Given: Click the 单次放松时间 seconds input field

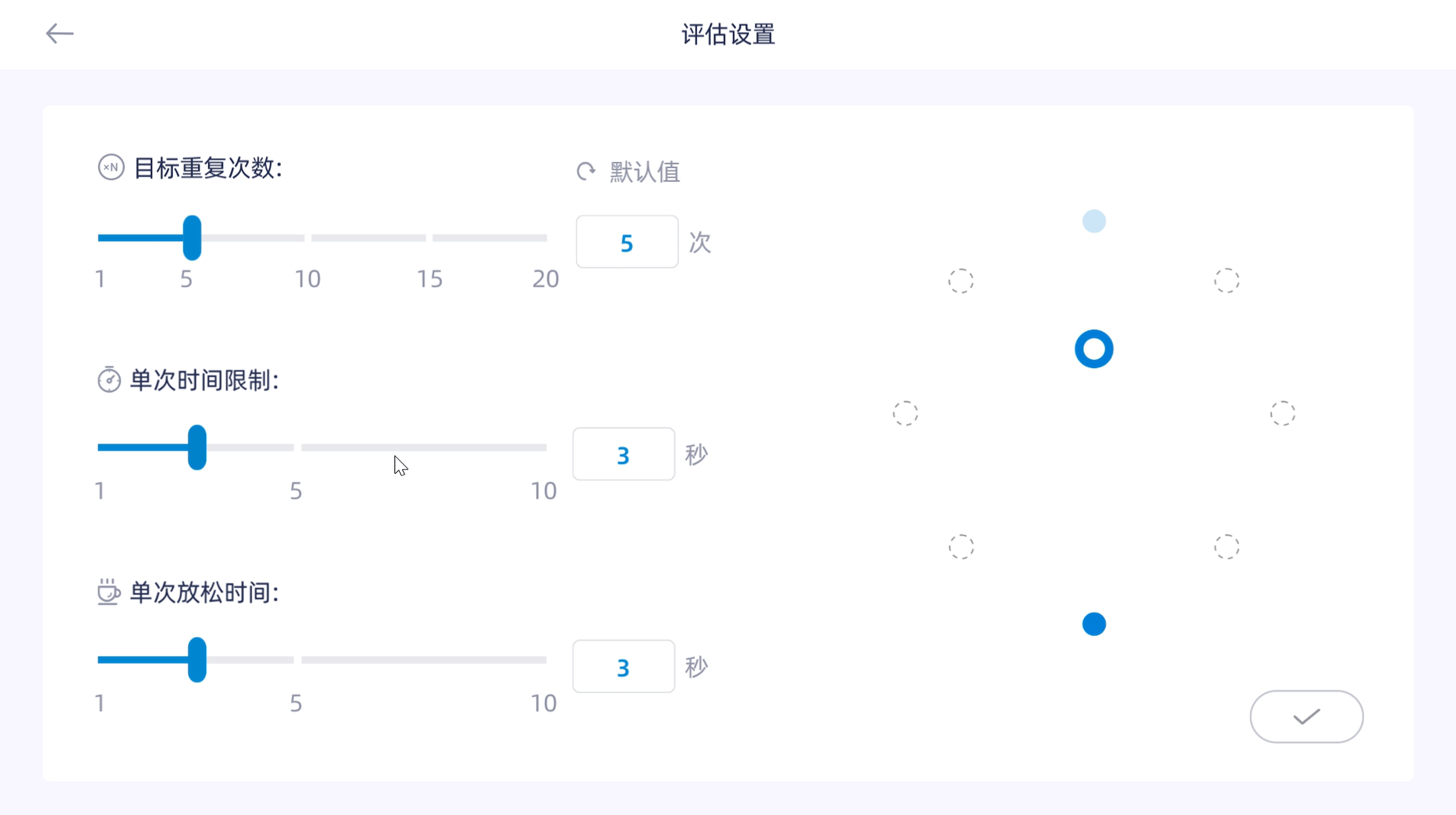Looking at the screenshot, I should point(623,666).
